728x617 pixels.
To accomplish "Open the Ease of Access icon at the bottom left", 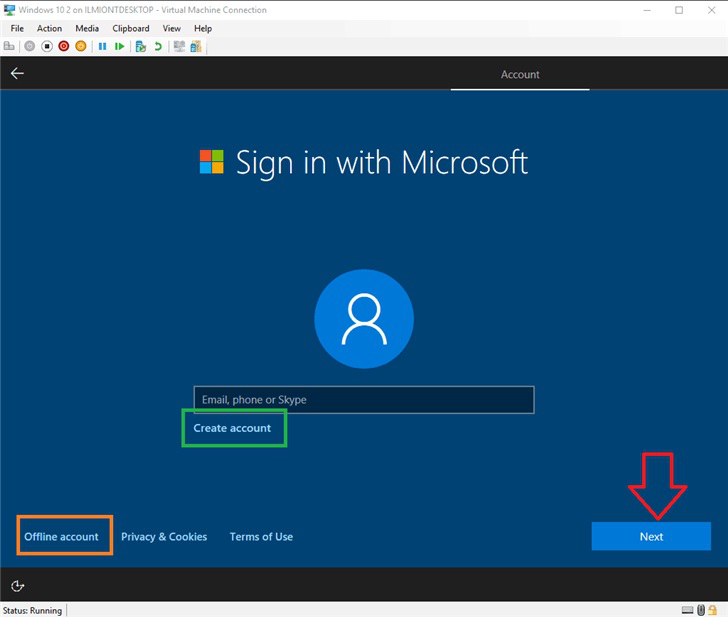I will tap(17, 585).
